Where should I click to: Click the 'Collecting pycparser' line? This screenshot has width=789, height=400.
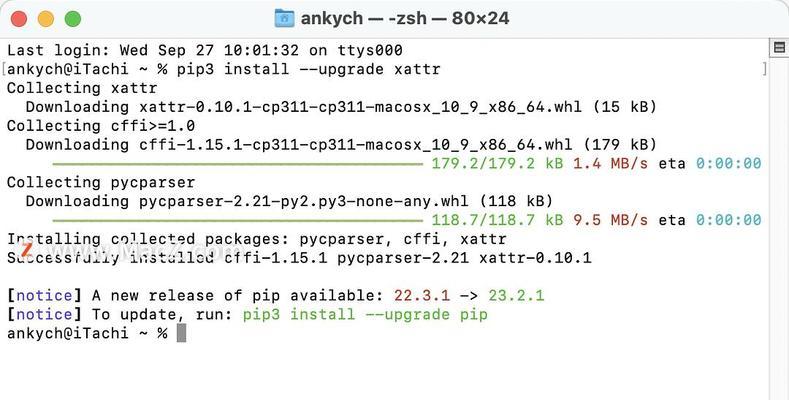click(101, 182)
